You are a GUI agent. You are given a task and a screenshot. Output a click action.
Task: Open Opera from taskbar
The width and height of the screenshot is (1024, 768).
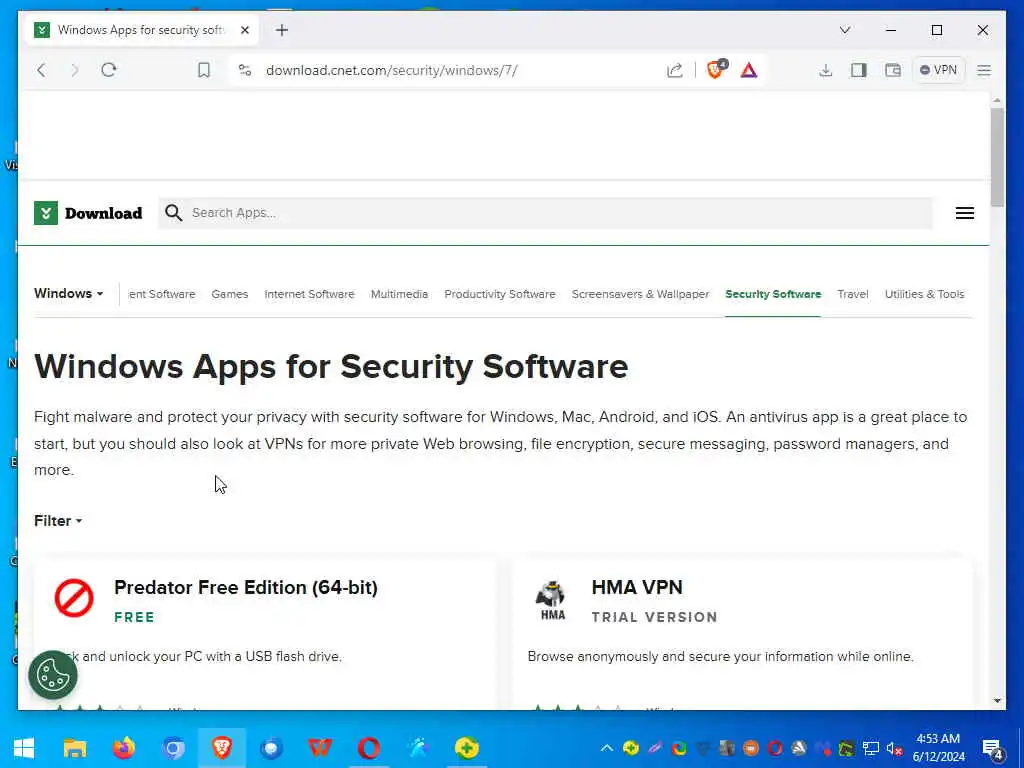tap(369, 748)
